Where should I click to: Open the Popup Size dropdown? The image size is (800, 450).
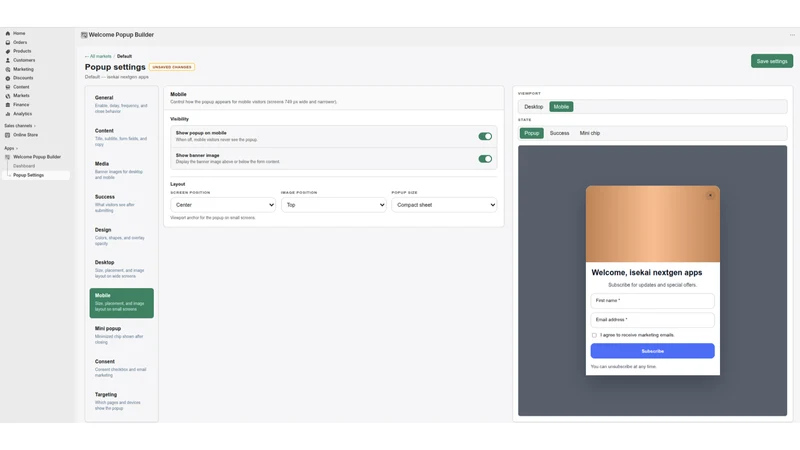coord(444,205)
